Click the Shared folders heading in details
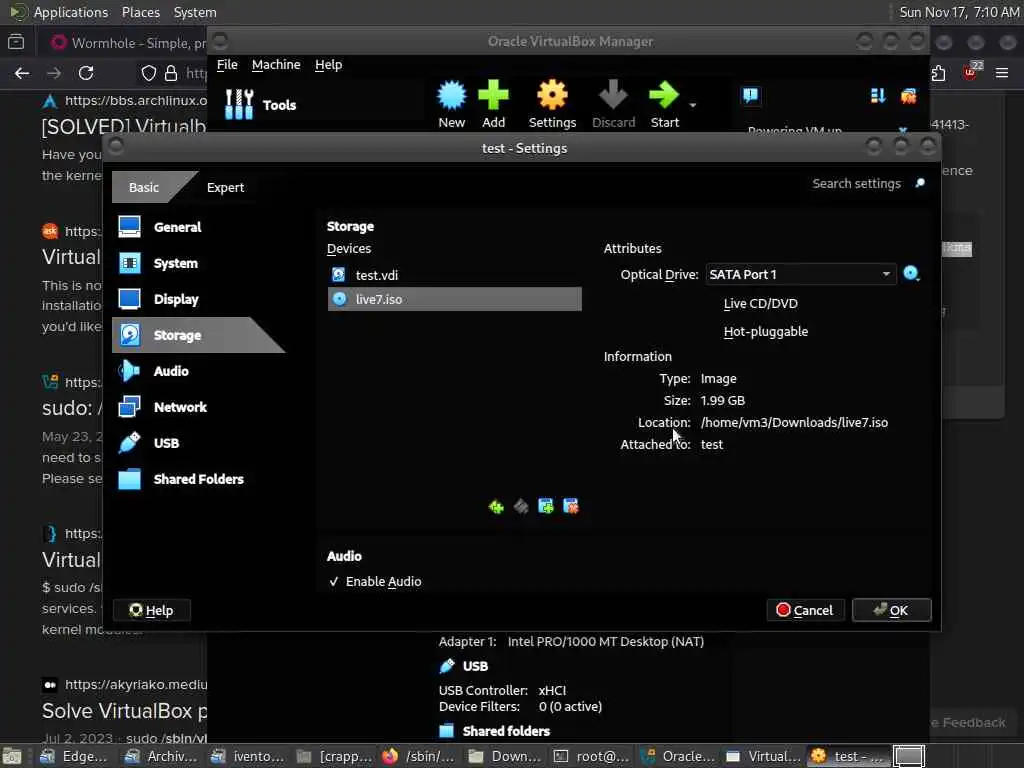This screenshot has width=1024, height=768. (506, 731)
